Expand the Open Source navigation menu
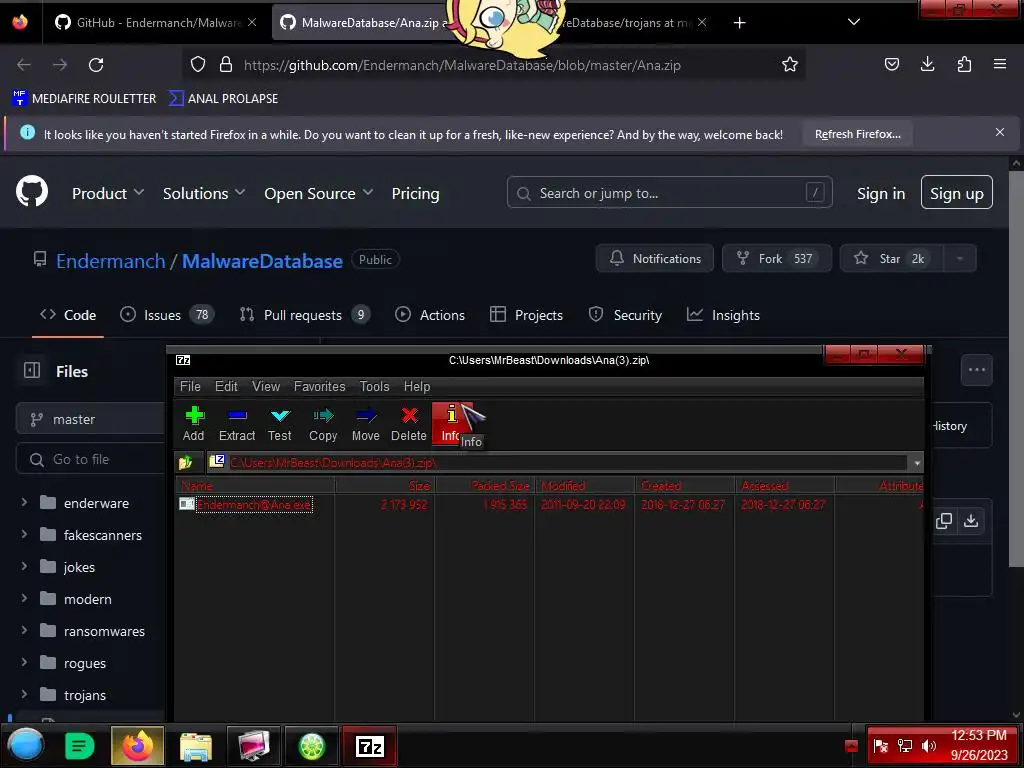Screen dimensions: 1024x768 [x=318, y=193]
